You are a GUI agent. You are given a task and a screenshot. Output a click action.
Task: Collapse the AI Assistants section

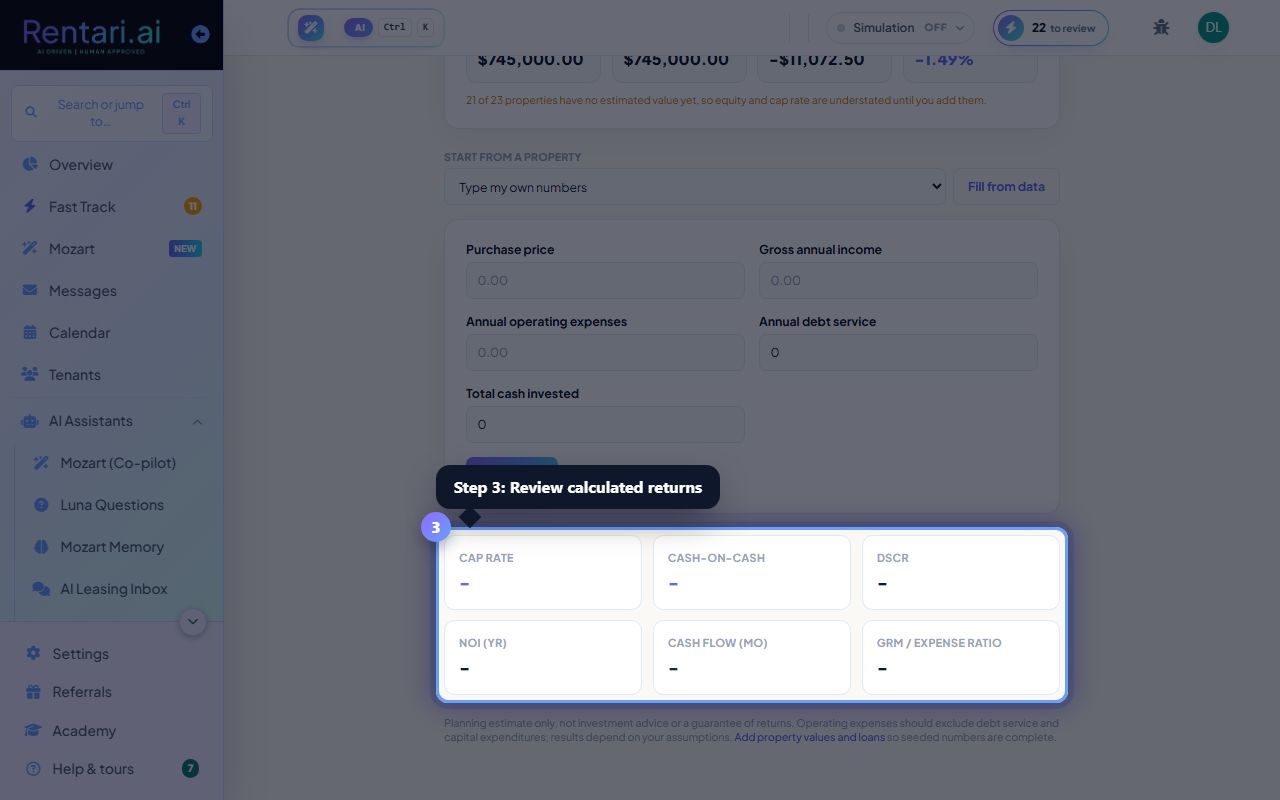coord(197,422)
